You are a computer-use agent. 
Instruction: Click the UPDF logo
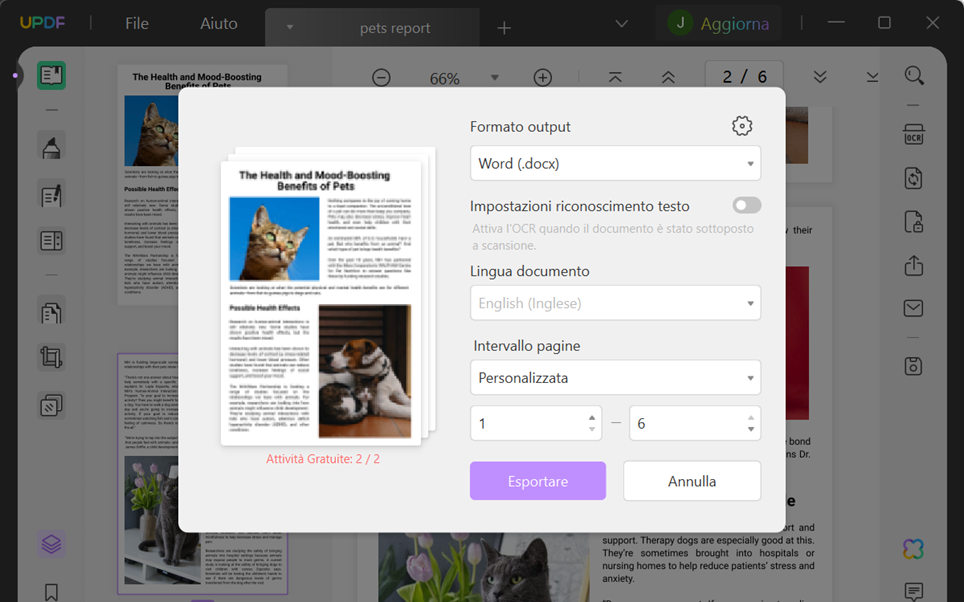tap(42, 23)
